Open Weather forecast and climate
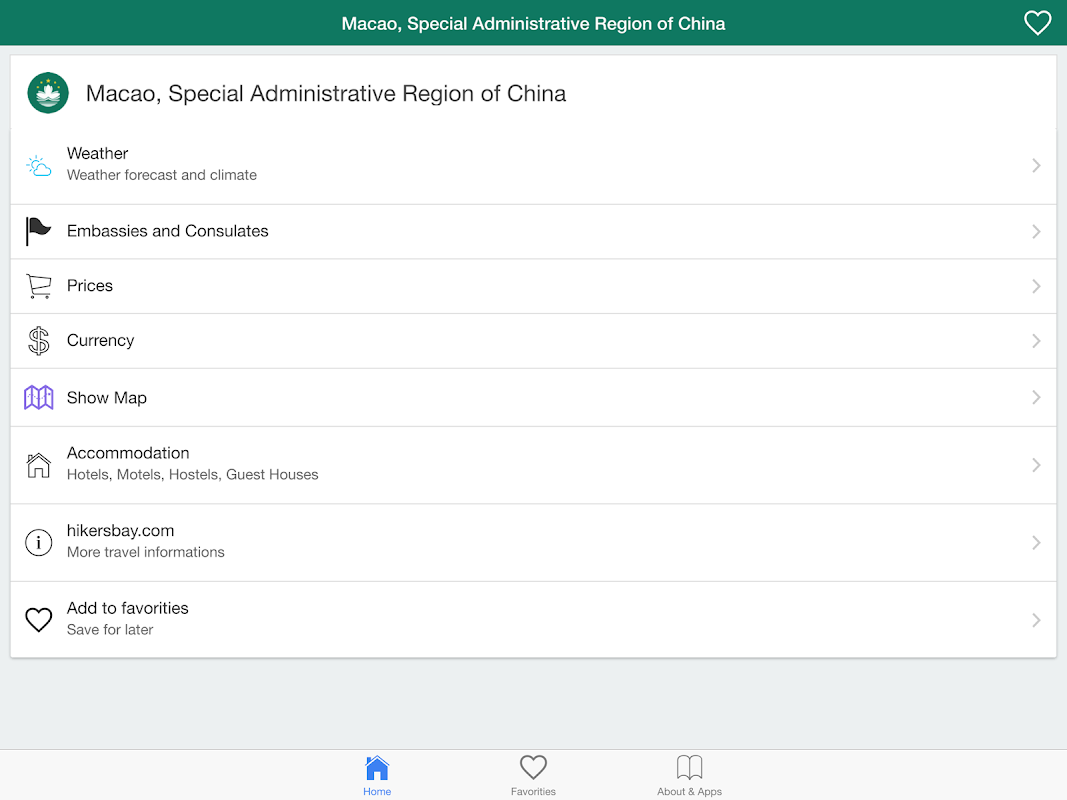Screen dimensions: 1067x800 pos(534,165)
